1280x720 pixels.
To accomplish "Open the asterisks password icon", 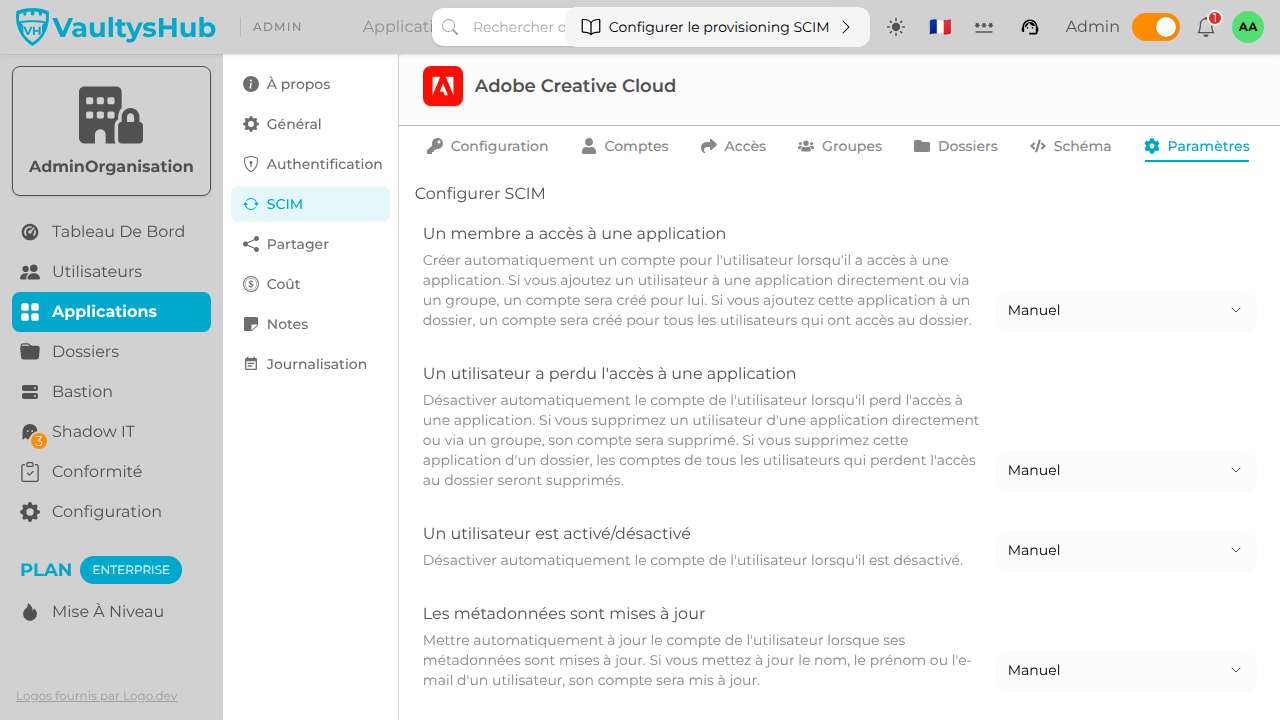I will click(x=984, y=27).
